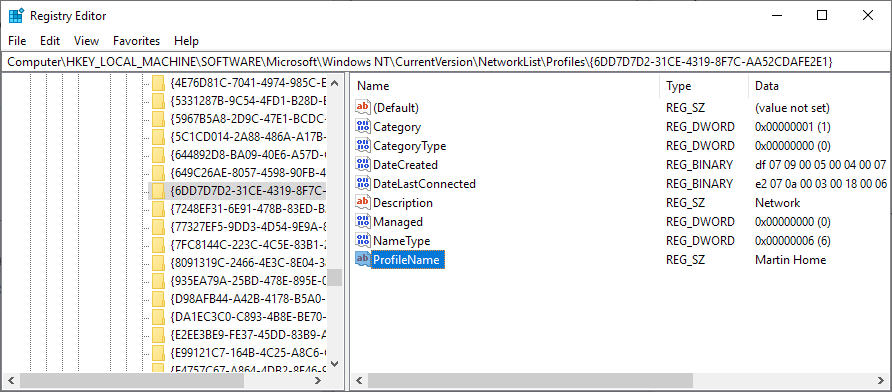Open the Edit menu
Screen dimensions: 892x392
(x=50, y=41)
